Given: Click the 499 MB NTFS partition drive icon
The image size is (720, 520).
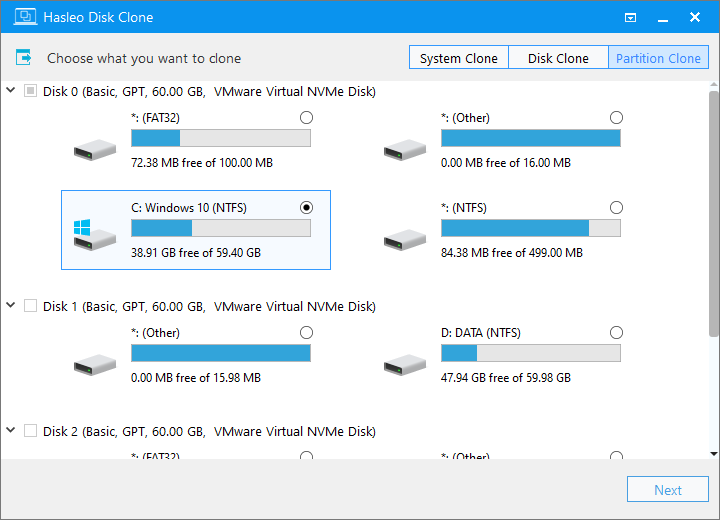Looking at the screenshot, I should click(405, 240).
